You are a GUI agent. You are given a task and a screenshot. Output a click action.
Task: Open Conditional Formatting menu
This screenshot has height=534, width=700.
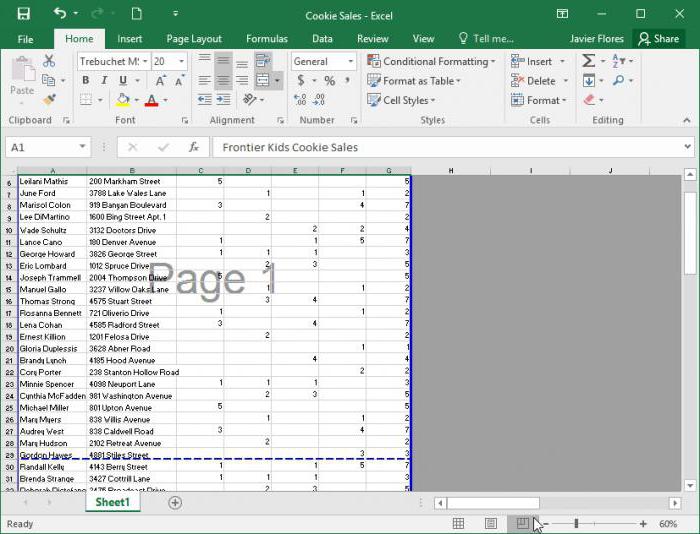coord(431,61)
